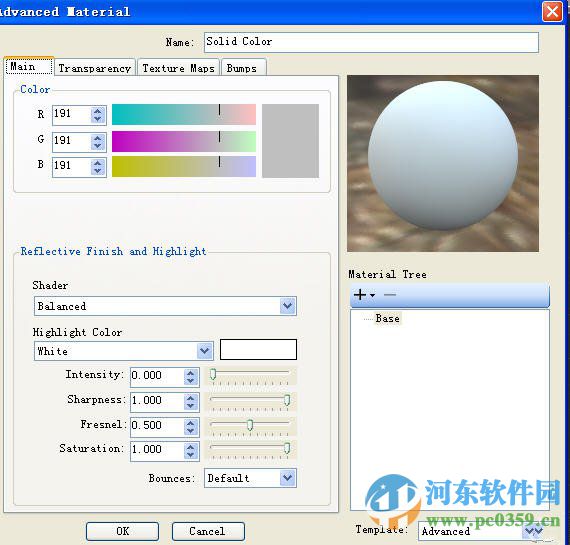
Task: Select the Base item in Material Tree
Action: tap(388, 318)
